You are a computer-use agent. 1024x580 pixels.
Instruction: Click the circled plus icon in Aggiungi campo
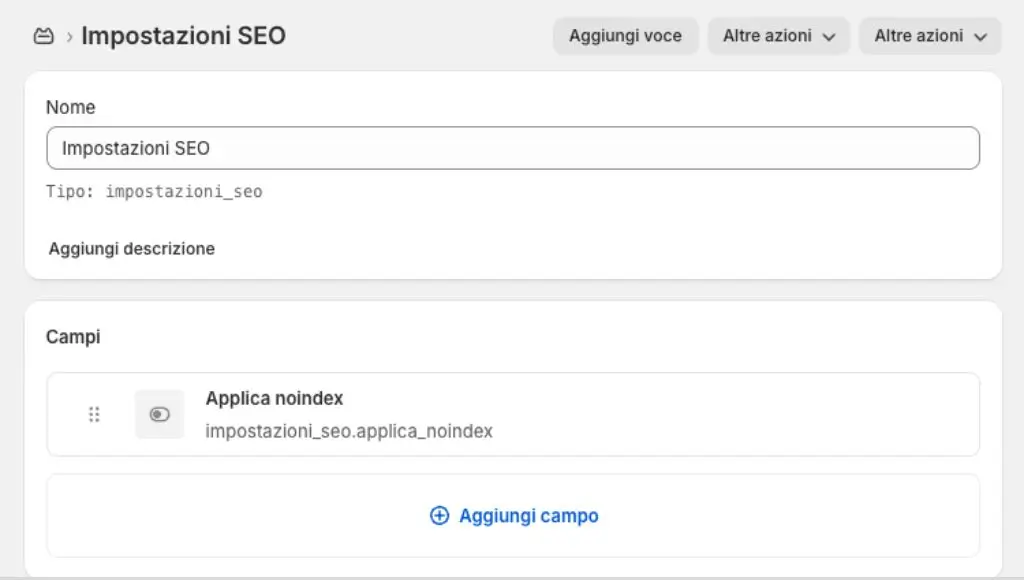(x=438, y=515)
